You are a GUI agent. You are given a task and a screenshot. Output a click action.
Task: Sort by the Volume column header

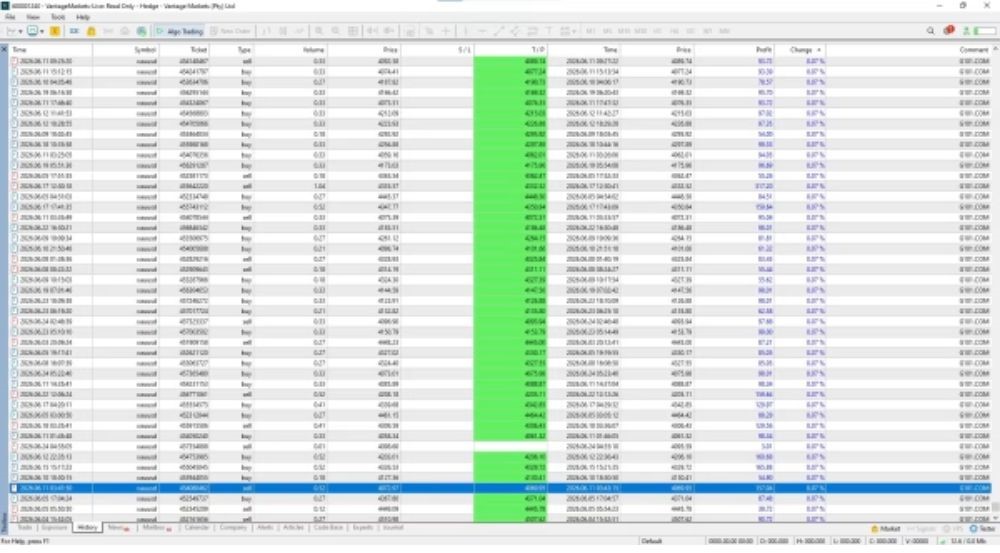(313, 50)
